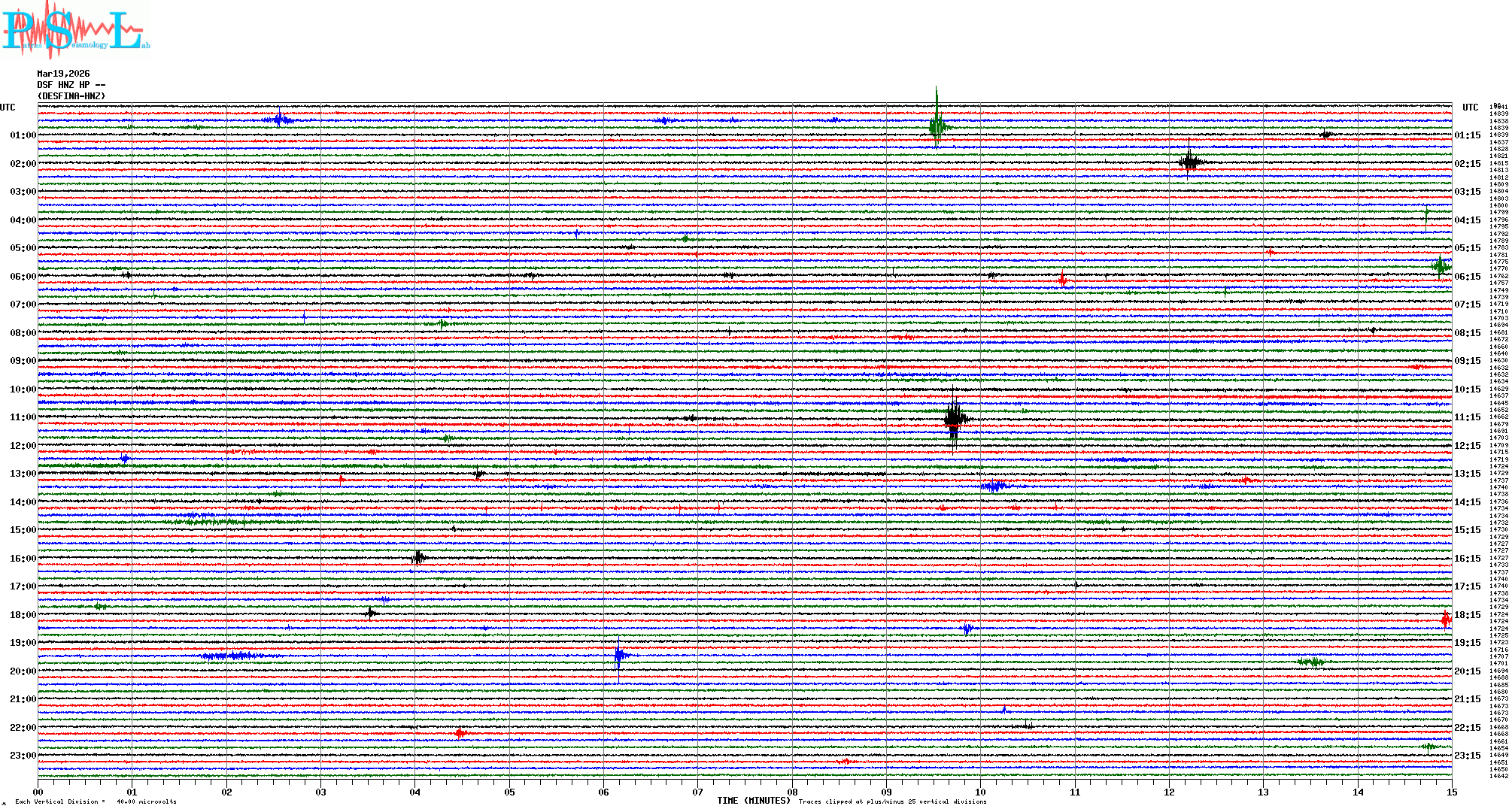This screenshot has width=1512, height=812.
Task: Click minute 15 on the bottom axis
Action: (x=1451, y=792)
